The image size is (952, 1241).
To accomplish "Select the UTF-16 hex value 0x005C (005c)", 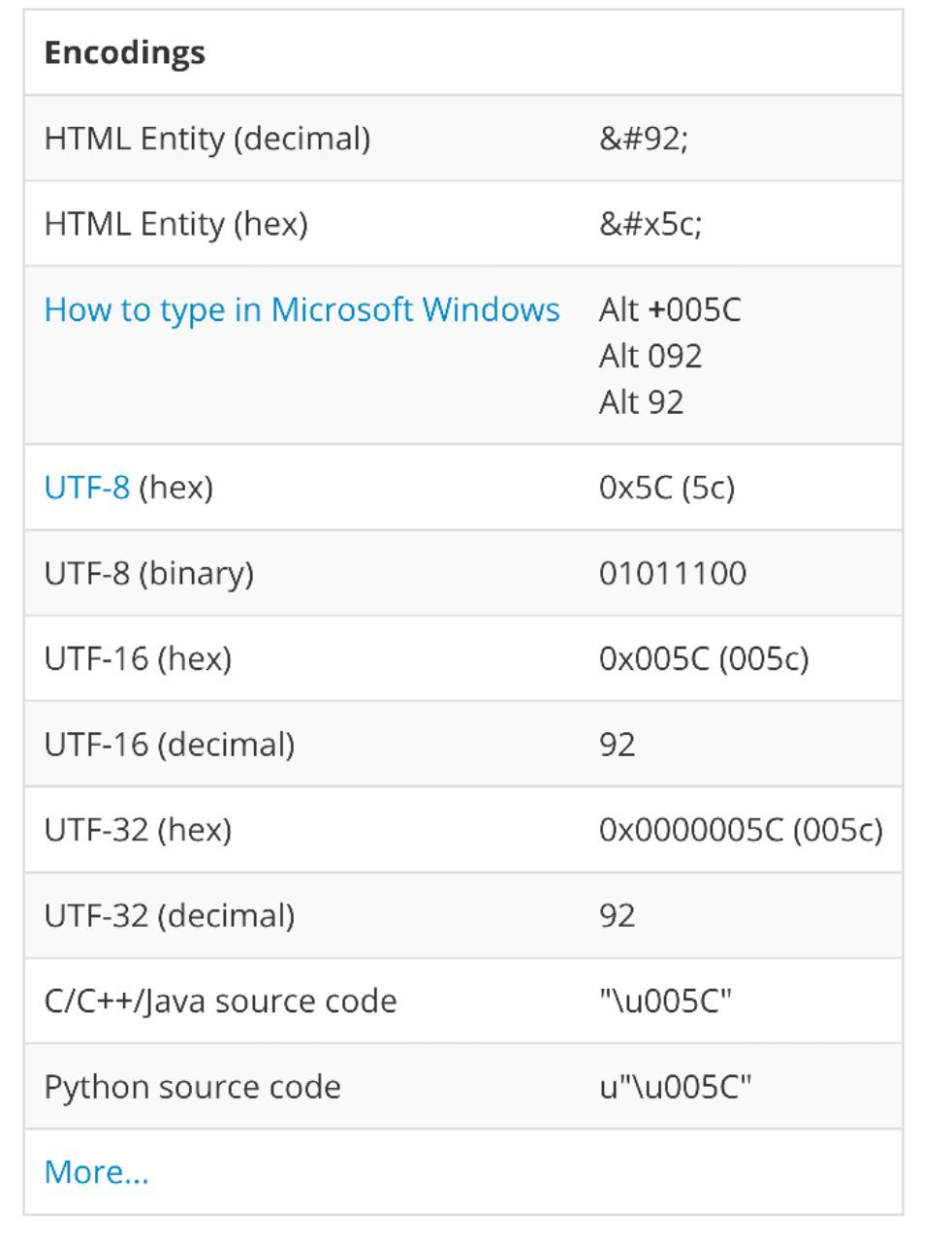I will click(x=704, y=659).
